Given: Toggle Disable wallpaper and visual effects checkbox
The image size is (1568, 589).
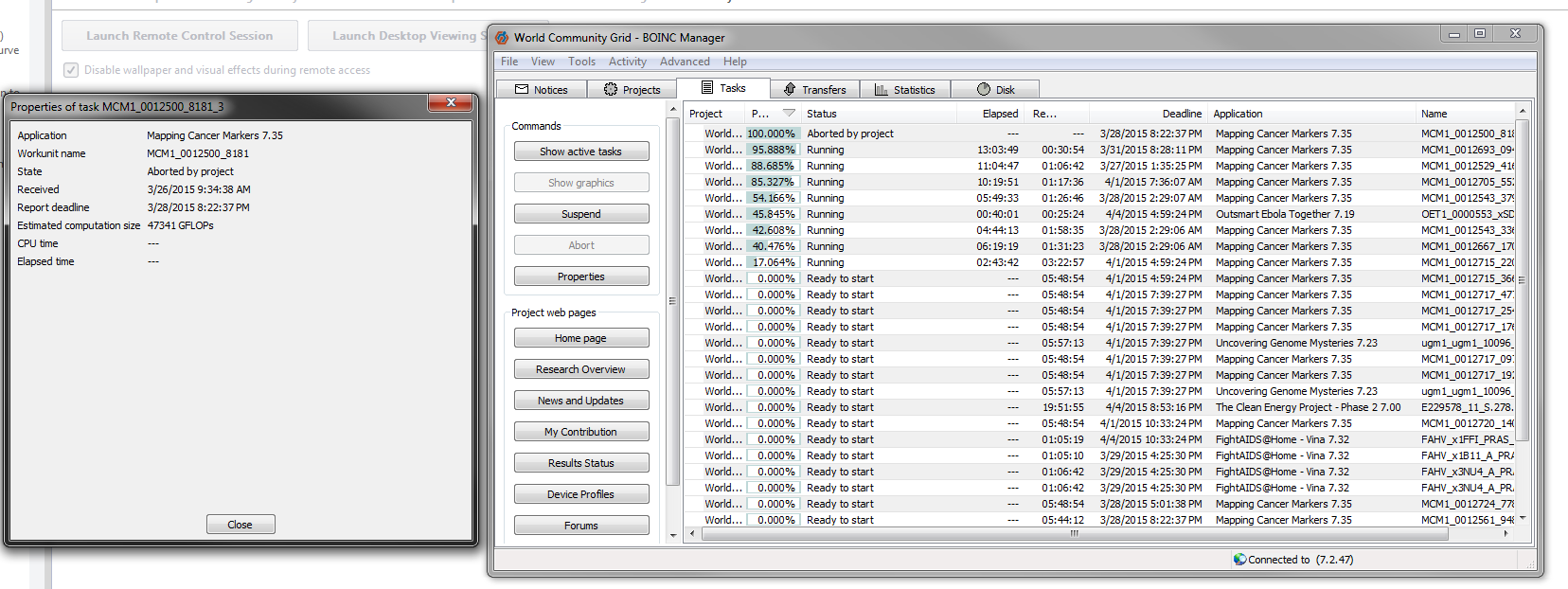Looking at the screenshot, I should point(71,70).
